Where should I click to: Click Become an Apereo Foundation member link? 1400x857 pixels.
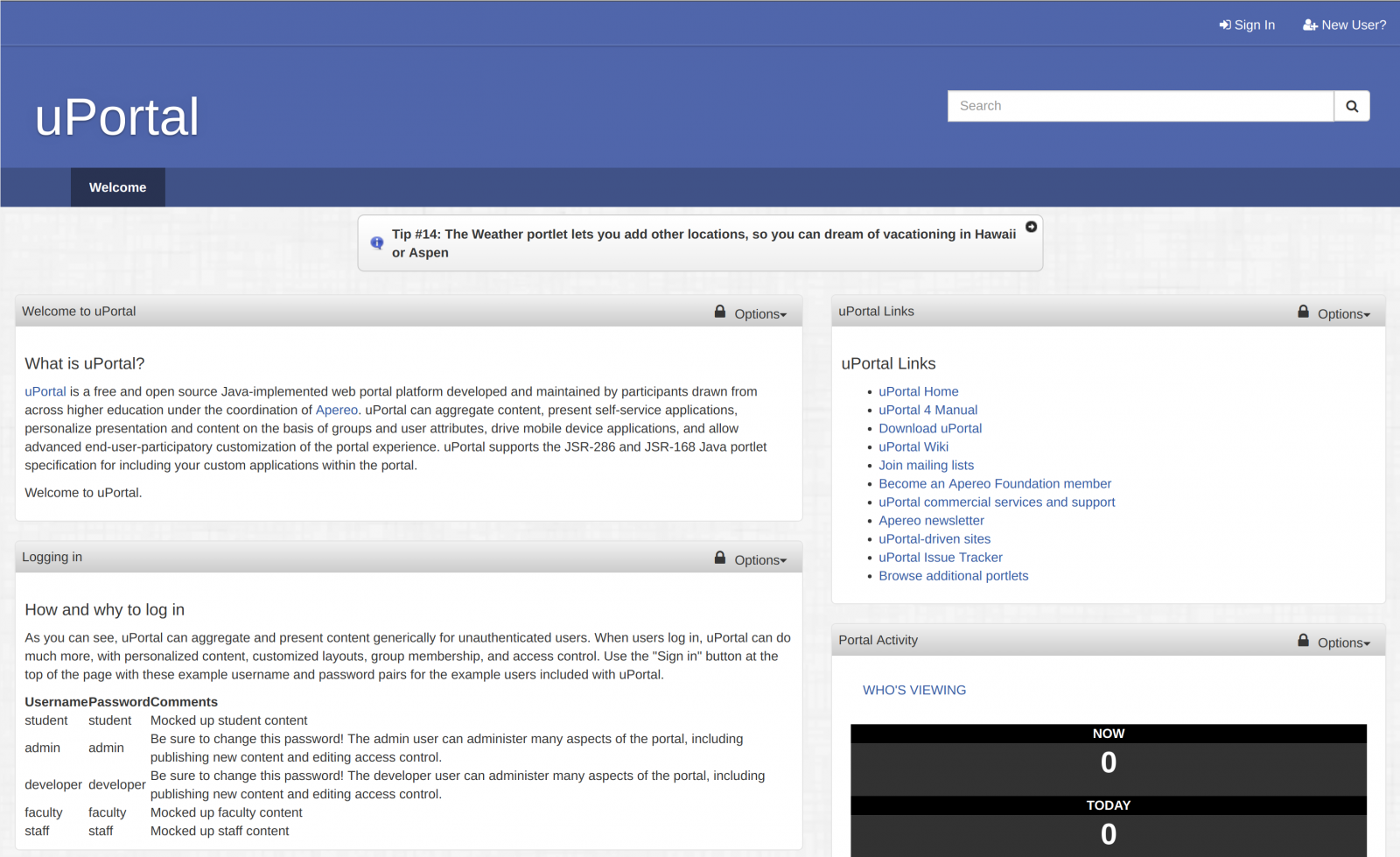(x=995, y=483)
